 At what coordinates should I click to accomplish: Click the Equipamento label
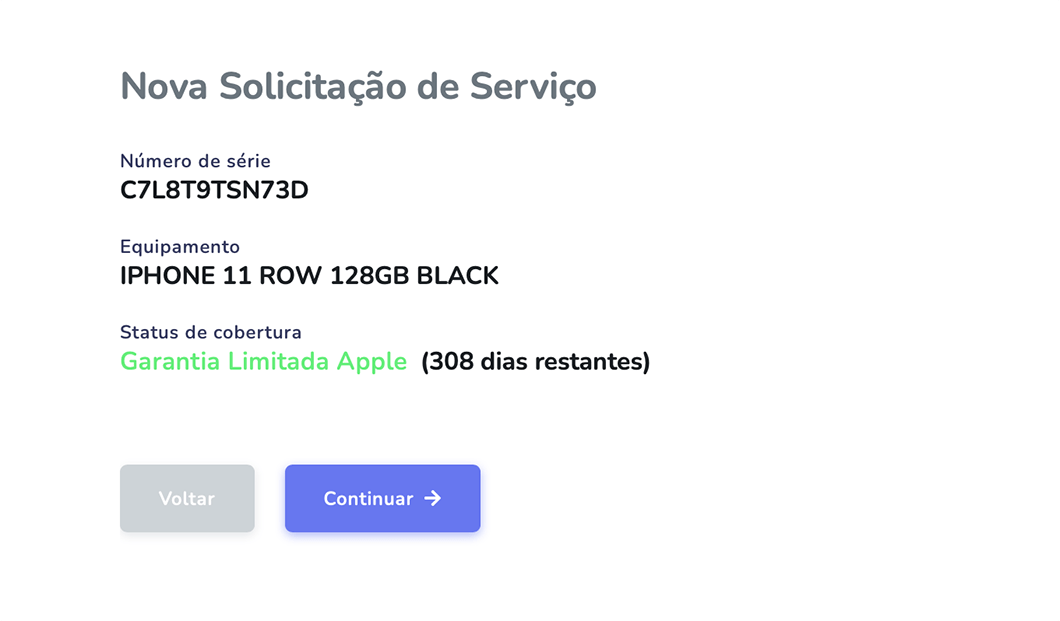[180, 247]
